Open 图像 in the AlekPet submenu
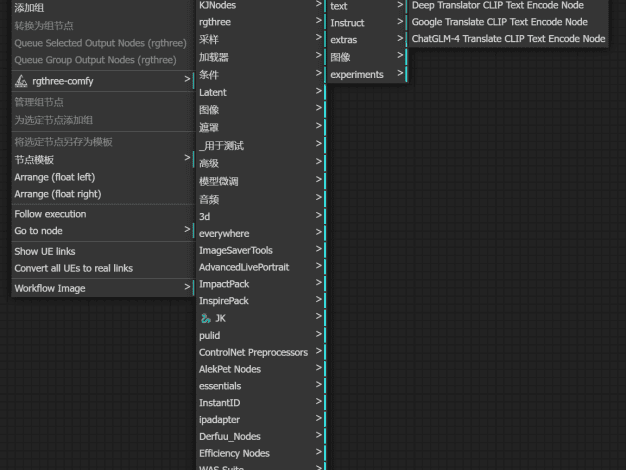626x470 pixels. pos(367,57)
